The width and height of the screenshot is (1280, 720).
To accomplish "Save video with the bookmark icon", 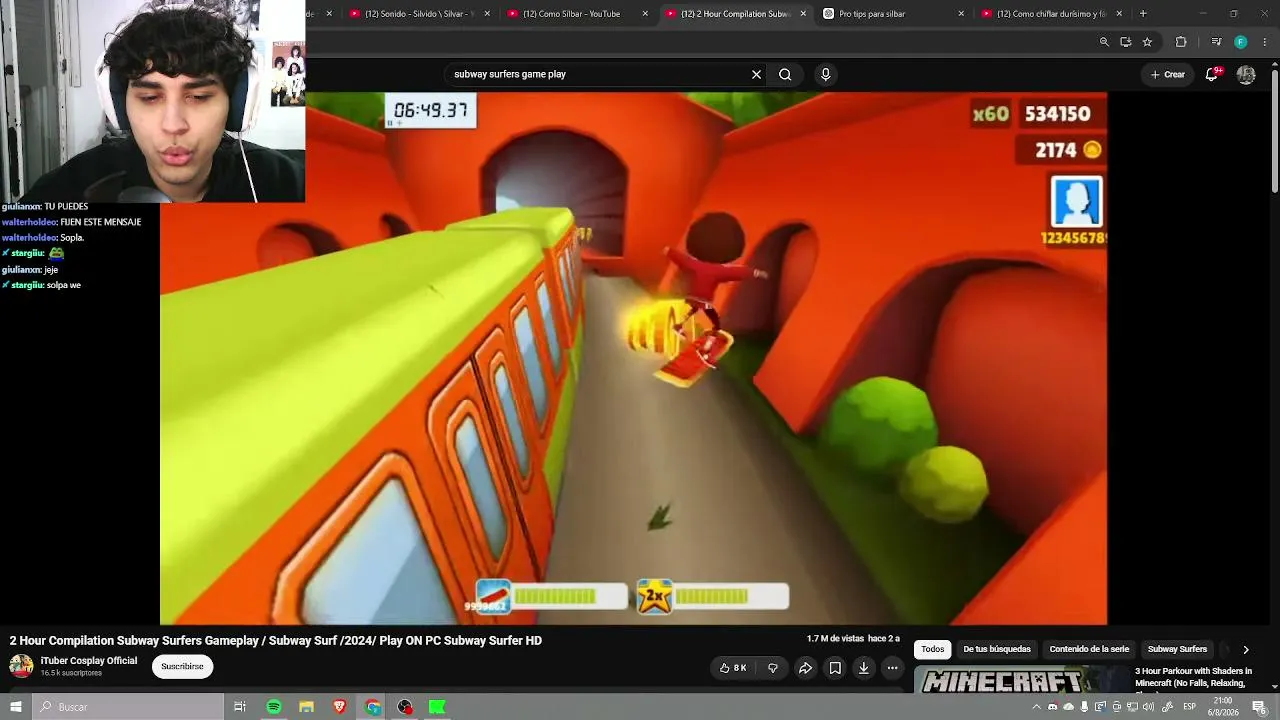I will [x=835, y=668].
